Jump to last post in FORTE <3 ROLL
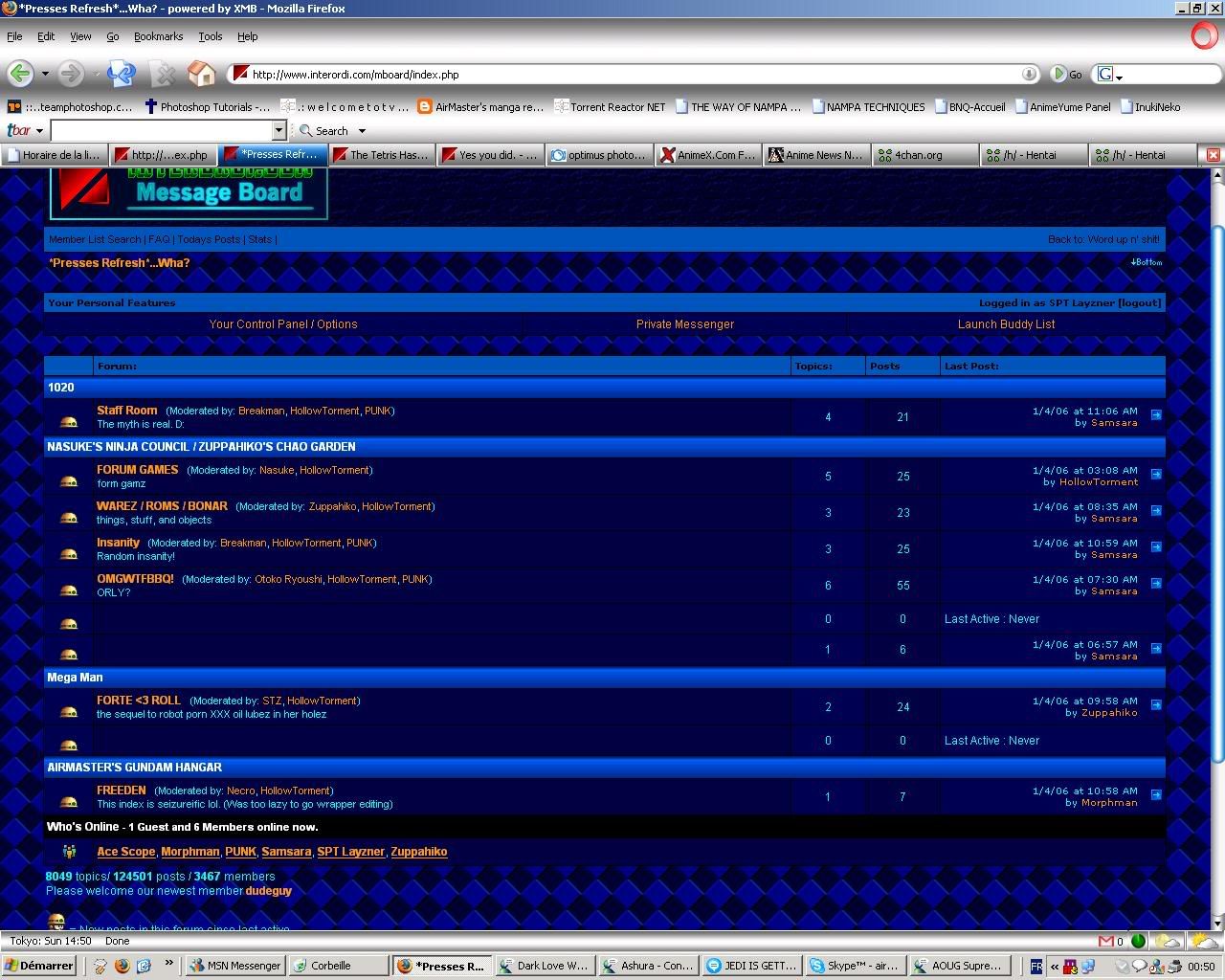1225x980 pixels. [x=1156, y=704]
